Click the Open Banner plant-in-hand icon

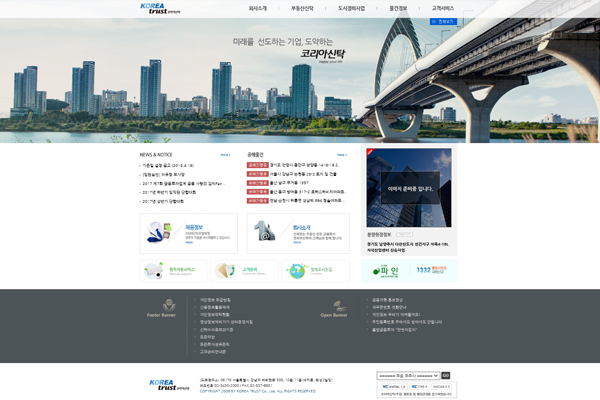tap(339, 306)
